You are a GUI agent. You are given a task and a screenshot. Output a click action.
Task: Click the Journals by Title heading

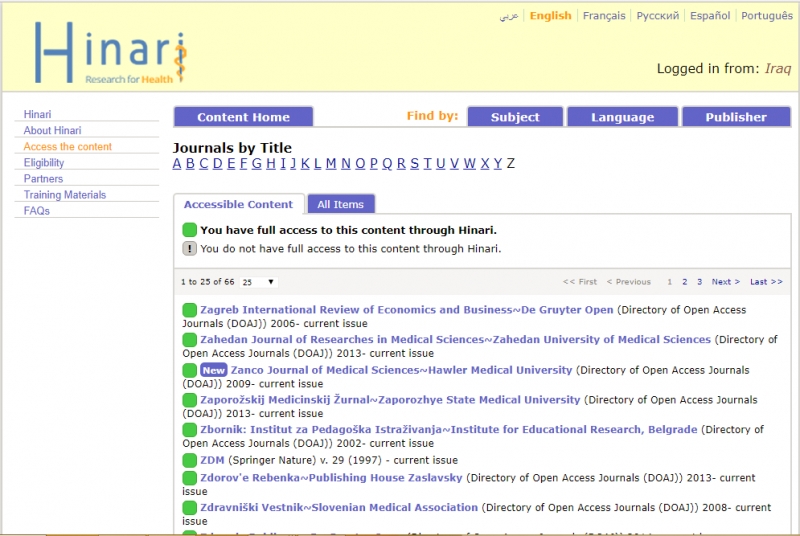pos(232,148)
